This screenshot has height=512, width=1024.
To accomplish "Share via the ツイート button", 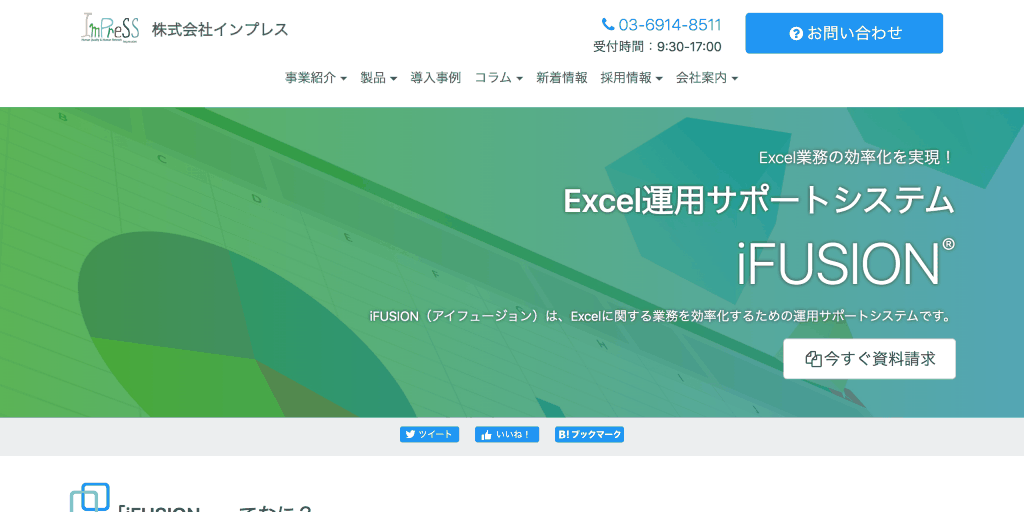I will tap(429, 434).
